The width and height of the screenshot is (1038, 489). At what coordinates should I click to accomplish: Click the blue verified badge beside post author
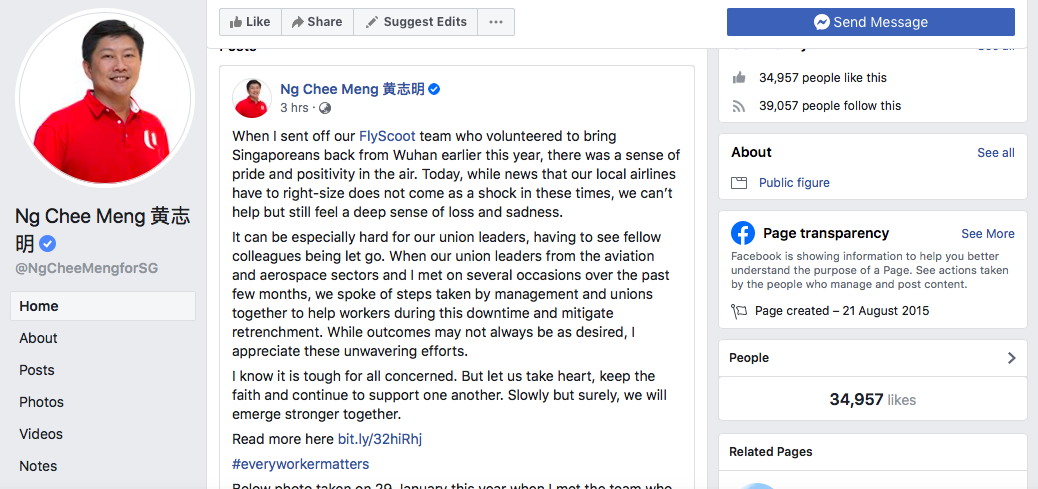pos(434,89)
